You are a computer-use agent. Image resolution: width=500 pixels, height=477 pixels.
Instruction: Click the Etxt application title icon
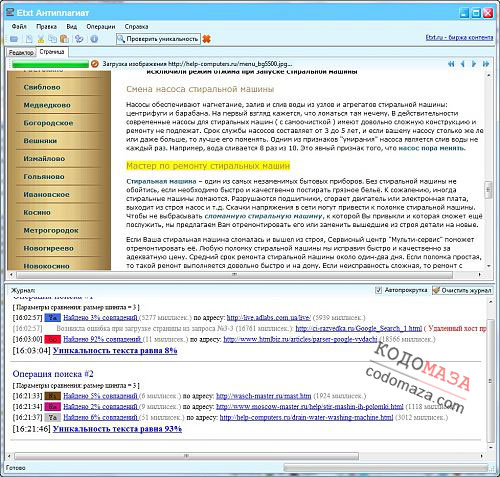[11, 13]
